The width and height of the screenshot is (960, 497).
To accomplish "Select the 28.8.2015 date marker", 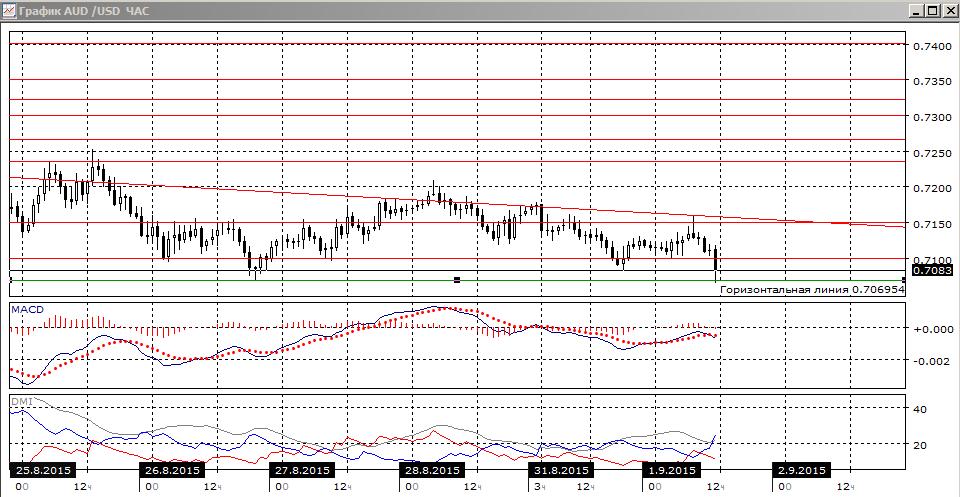I will [x=431, y=471].
